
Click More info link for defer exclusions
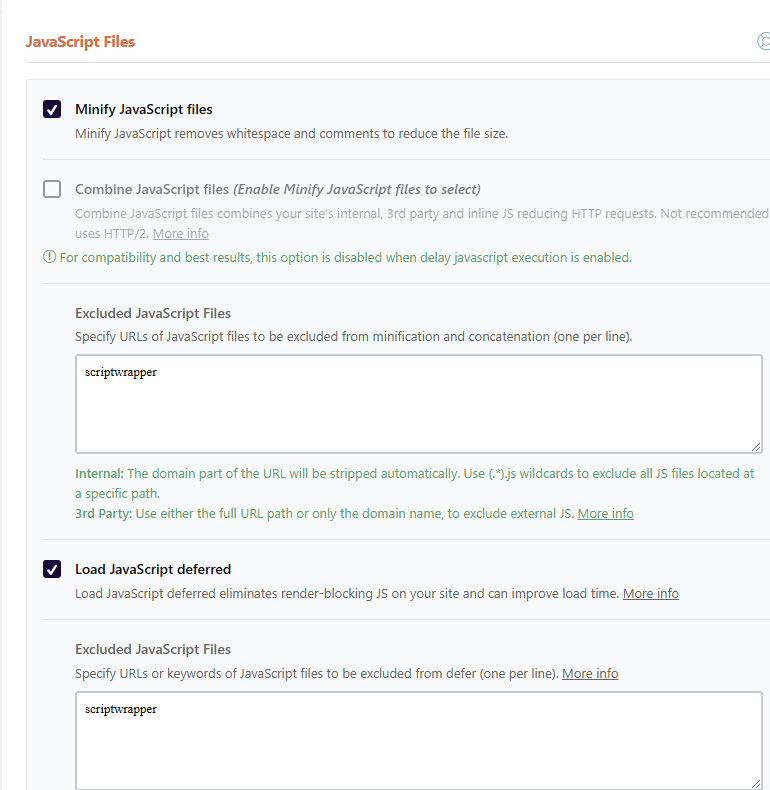click(590, 673)
